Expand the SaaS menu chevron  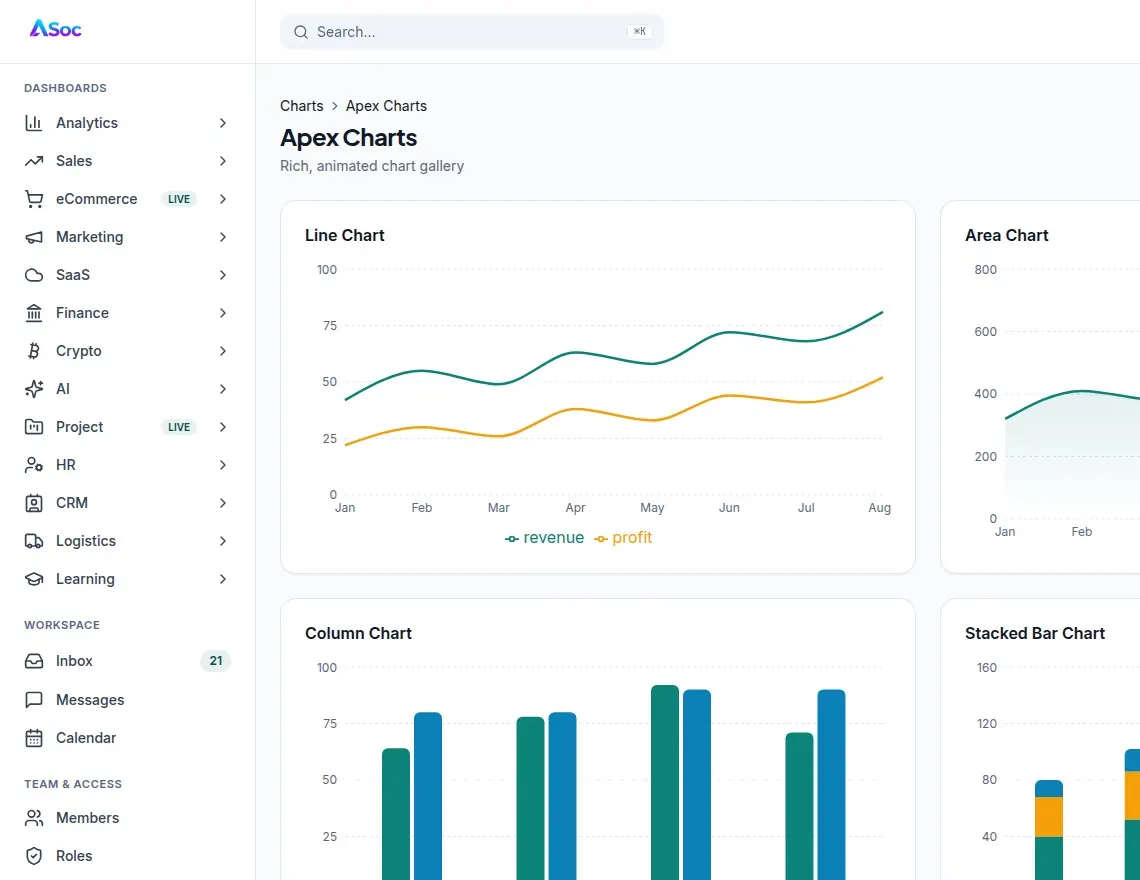222,275
